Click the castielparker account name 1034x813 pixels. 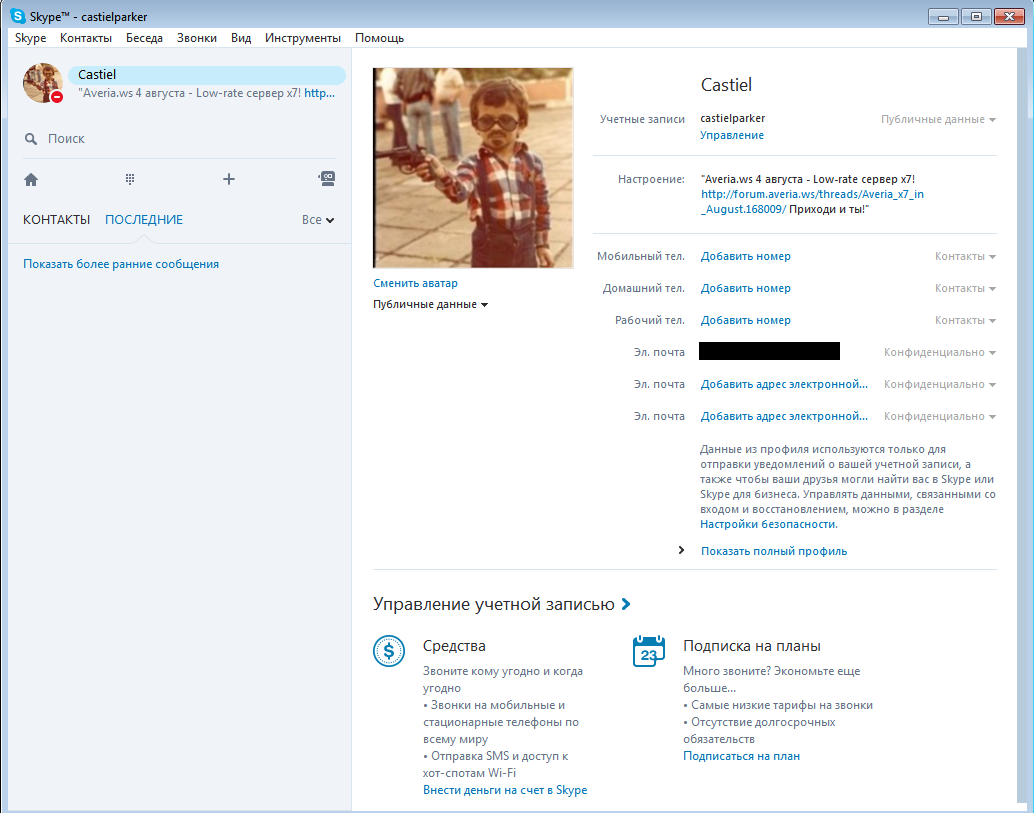(733, 119)
